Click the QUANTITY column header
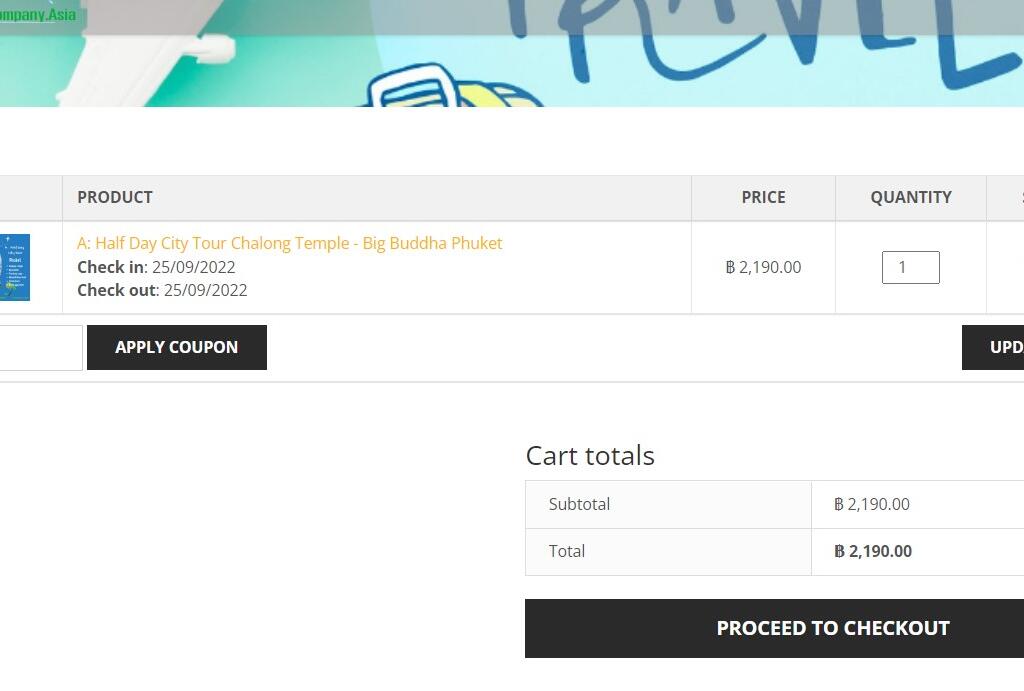 click(910, 197)
